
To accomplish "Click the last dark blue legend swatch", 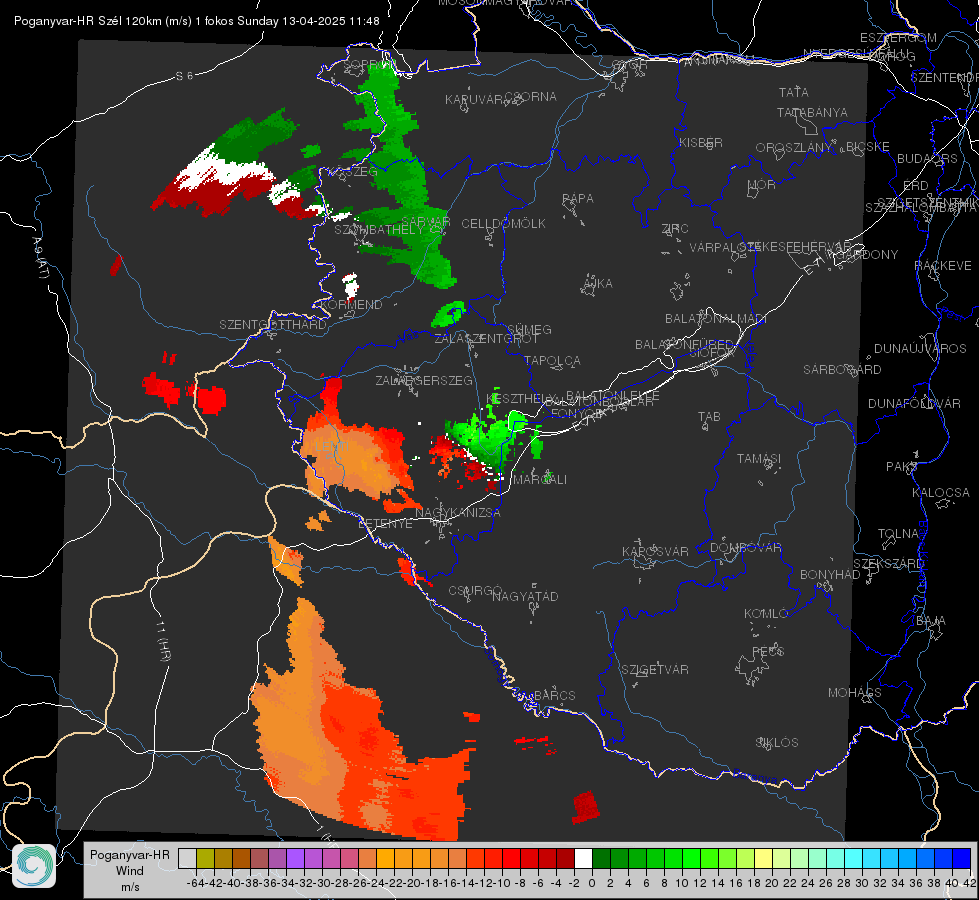I will pyautogui.click(x=962, y=858).
